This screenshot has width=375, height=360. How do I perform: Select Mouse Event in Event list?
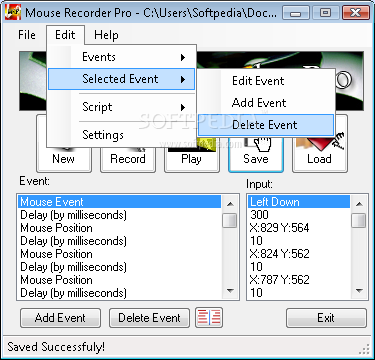click(x=119, y=202)
